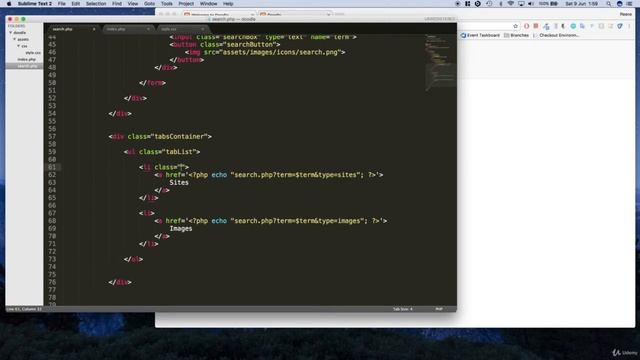Viewport: 640px width, 360px height.
Task: Open the AirPlay display menu bar icon
Action: coord(521,4)
